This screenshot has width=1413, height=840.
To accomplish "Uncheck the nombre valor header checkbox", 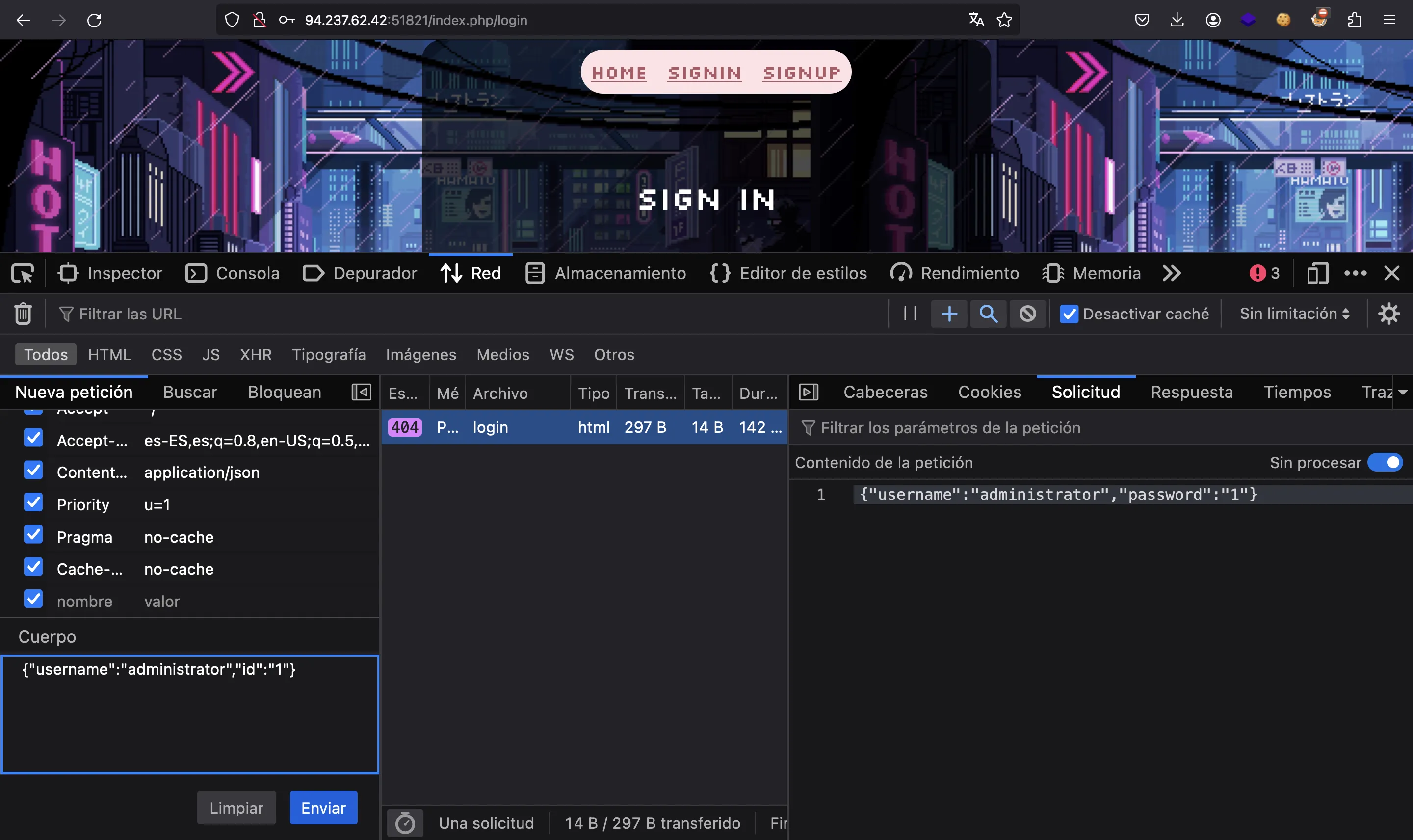I will coord(33,599).
